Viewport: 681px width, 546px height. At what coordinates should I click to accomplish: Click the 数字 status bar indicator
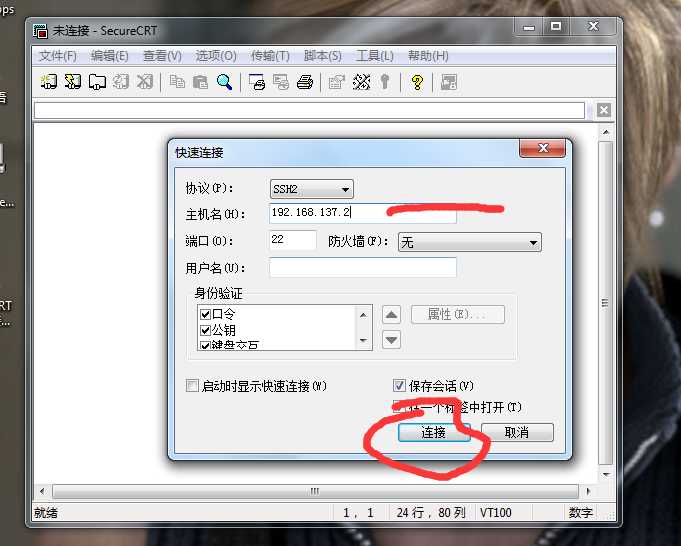(581, 513)
